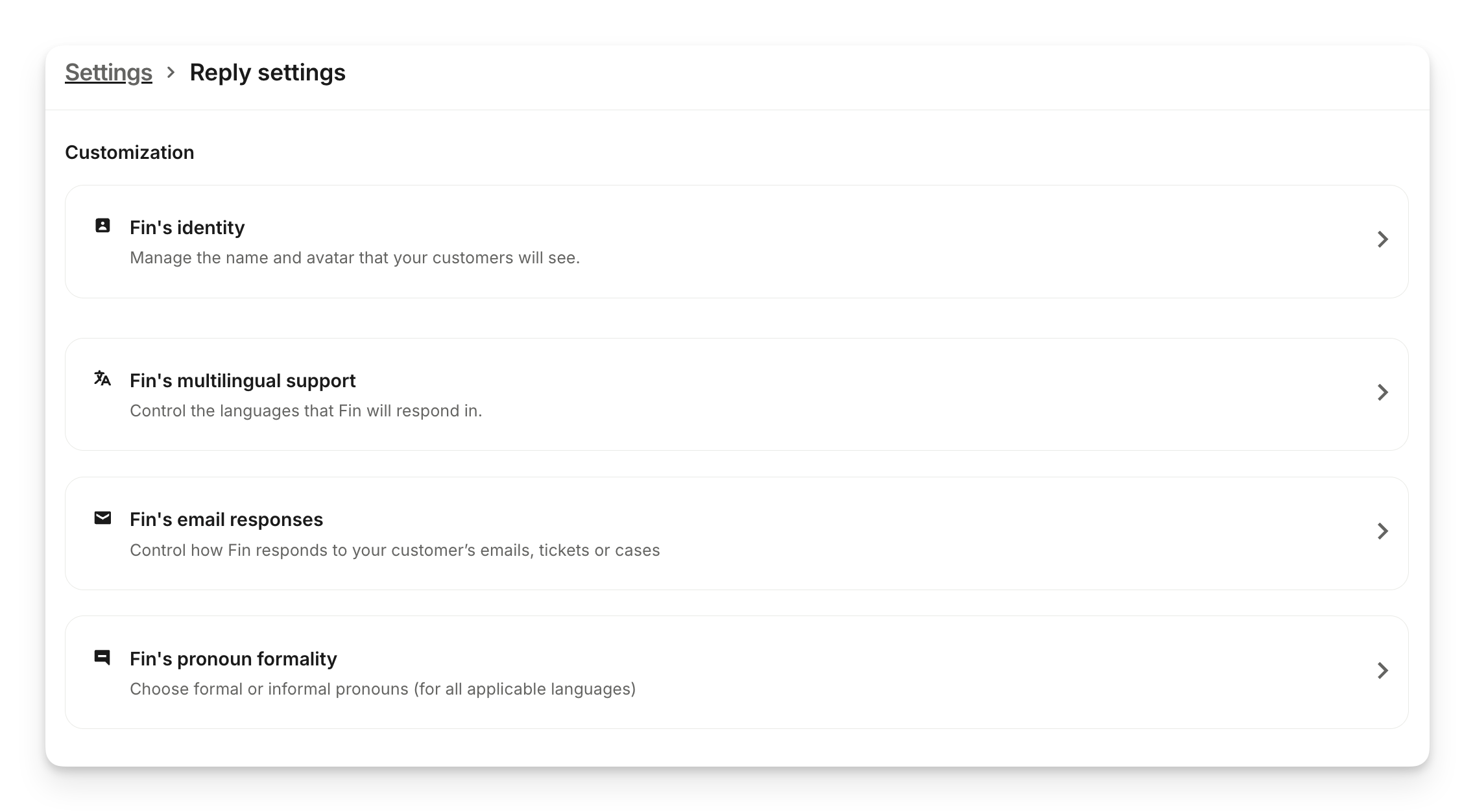Image resolution: width=1475 pixels, height=812 pixels.
Task: Choose the "Fin's pronoun formality" title
Action: tap(234, 659)
